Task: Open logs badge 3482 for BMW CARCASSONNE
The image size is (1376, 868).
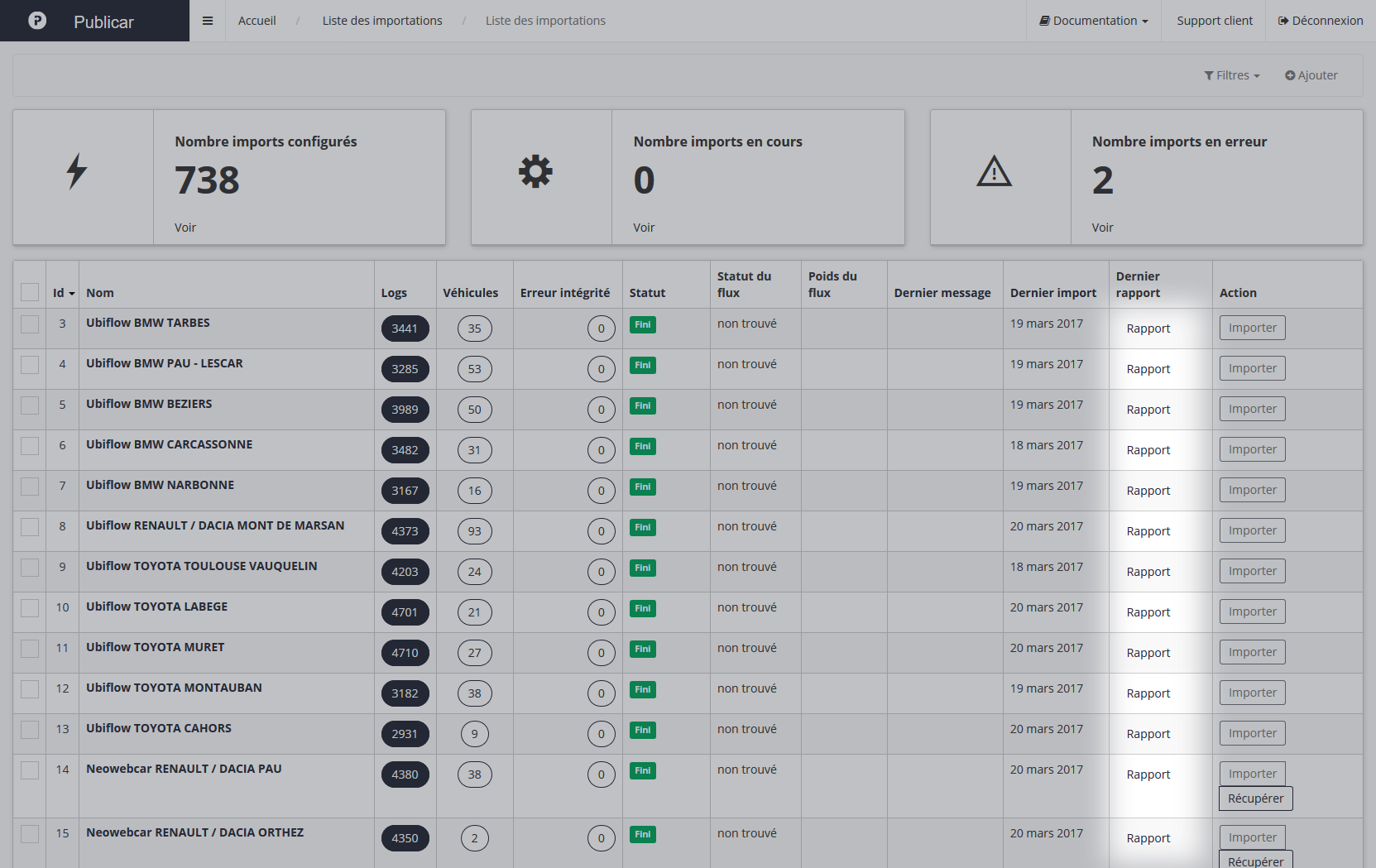Action: tap(405, 450)
